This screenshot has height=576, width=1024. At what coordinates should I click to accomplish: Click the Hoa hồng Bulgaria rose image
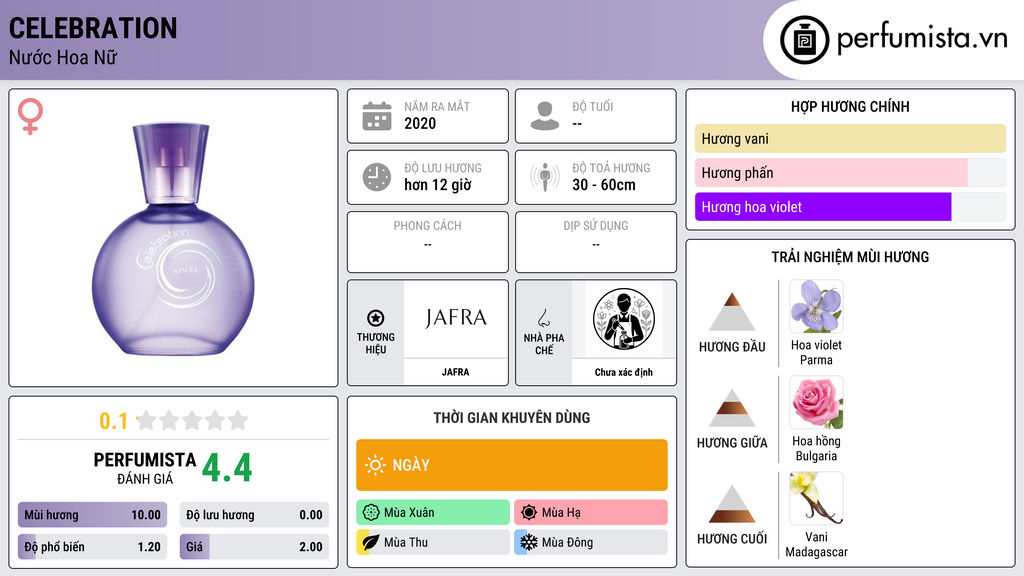click(816, 402)
